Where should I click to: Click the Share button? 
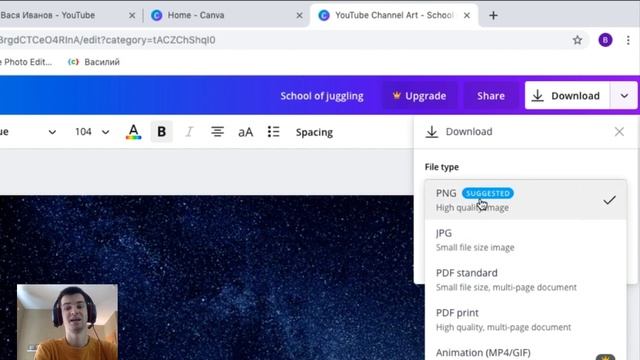coord(491,96)
